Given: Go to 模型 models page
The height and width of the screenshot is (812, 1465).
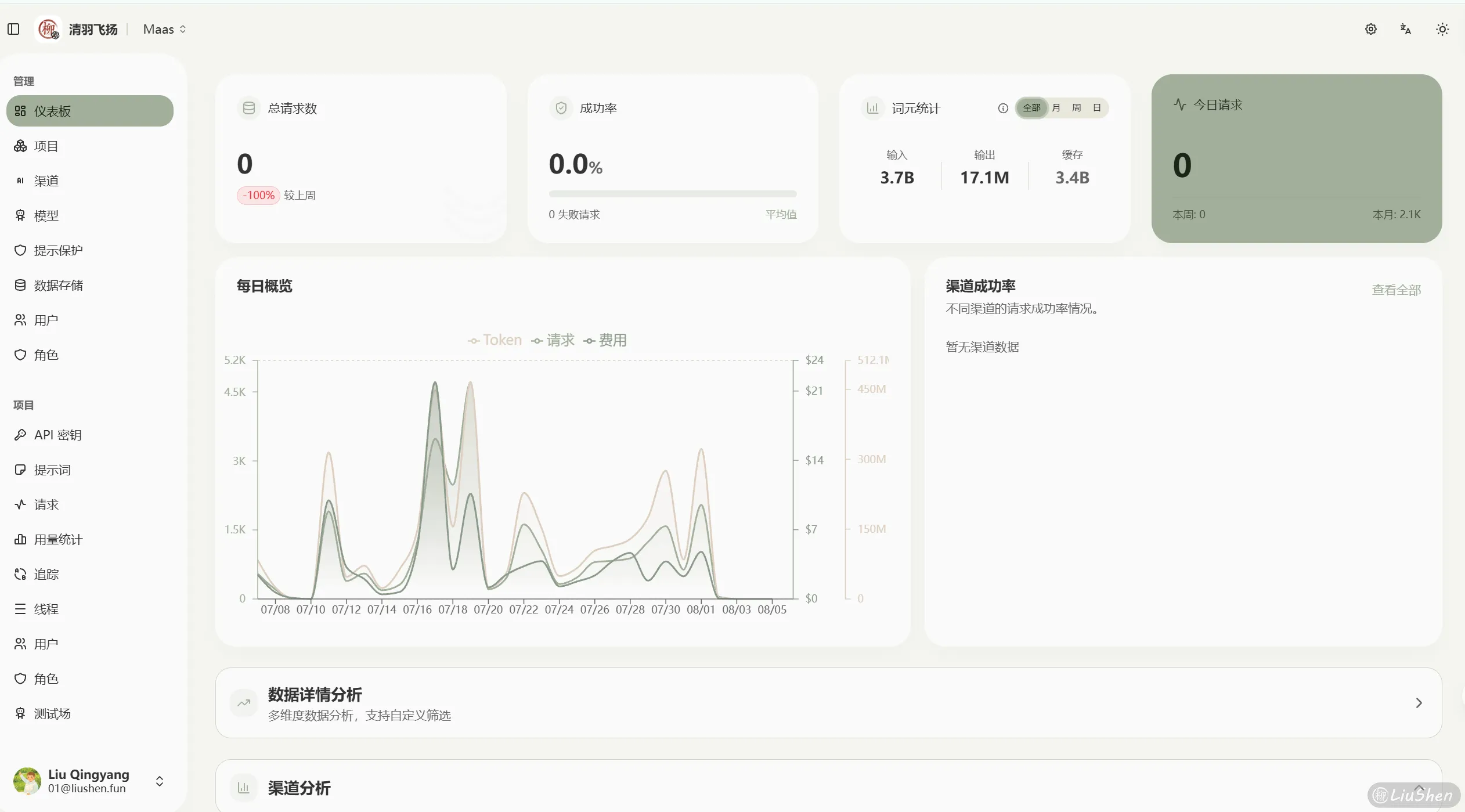Looking at the screenshot, I should click(90, 215).
